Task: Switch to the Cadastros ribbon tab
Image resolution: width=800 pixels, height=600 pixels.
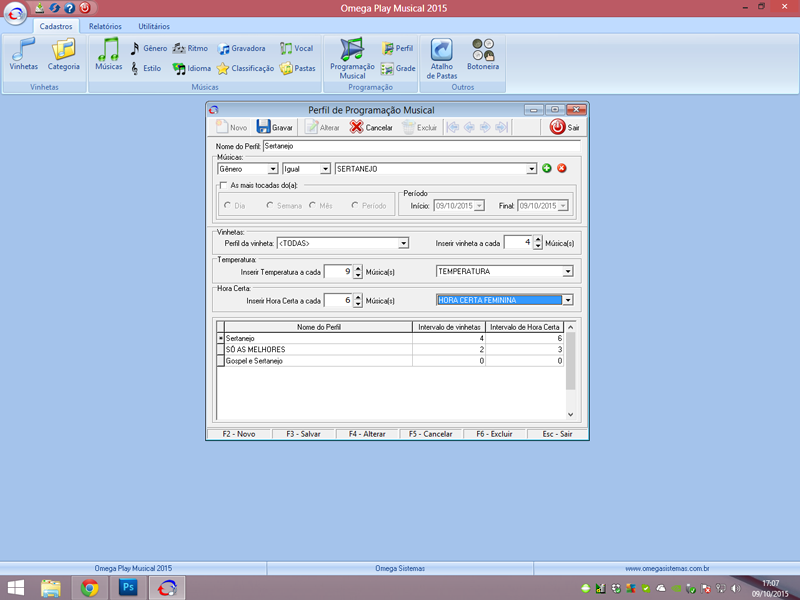Action: click(x=56, y=26)
